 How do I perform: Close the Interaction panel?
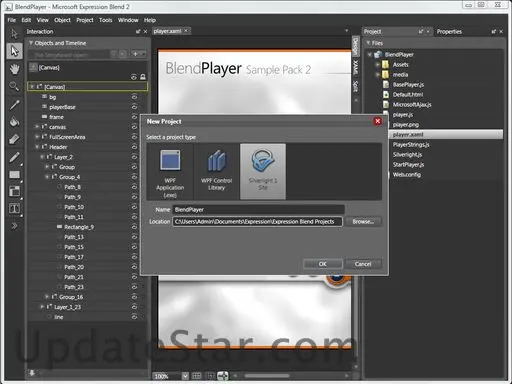[x=145, y=31]
